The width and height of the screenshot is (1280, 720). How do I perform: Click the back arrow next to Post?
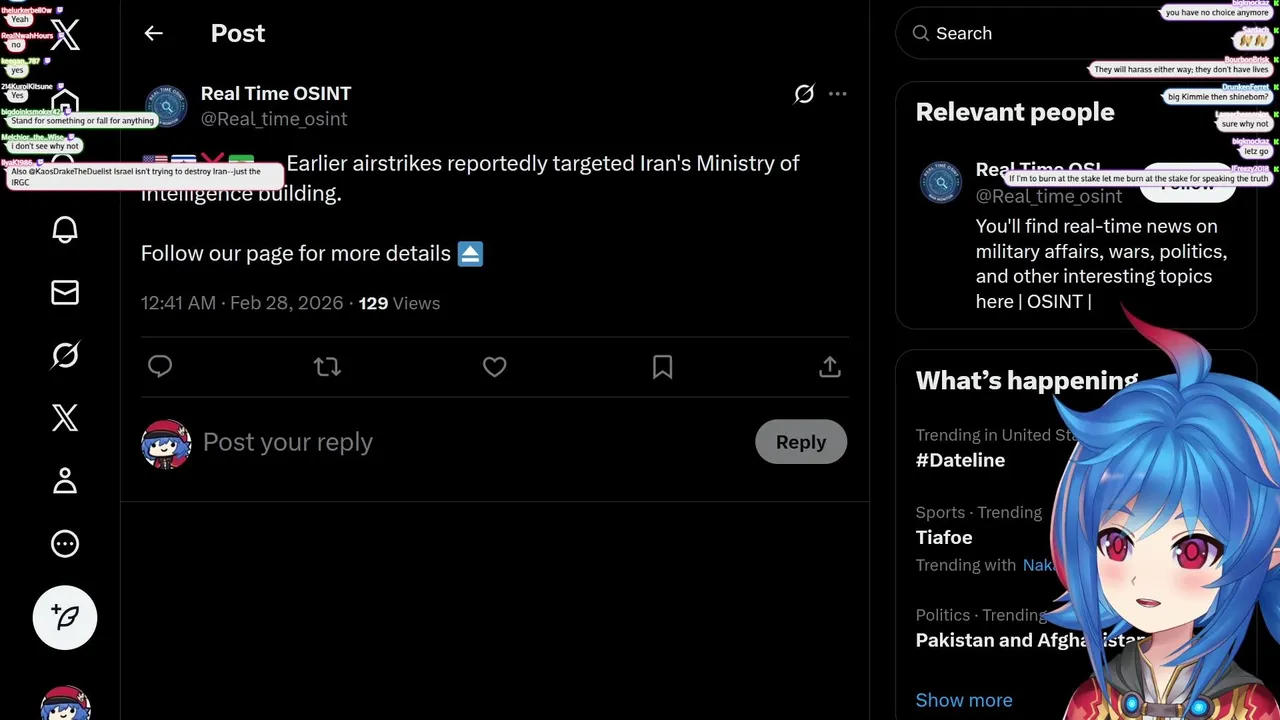coord(153,33)
